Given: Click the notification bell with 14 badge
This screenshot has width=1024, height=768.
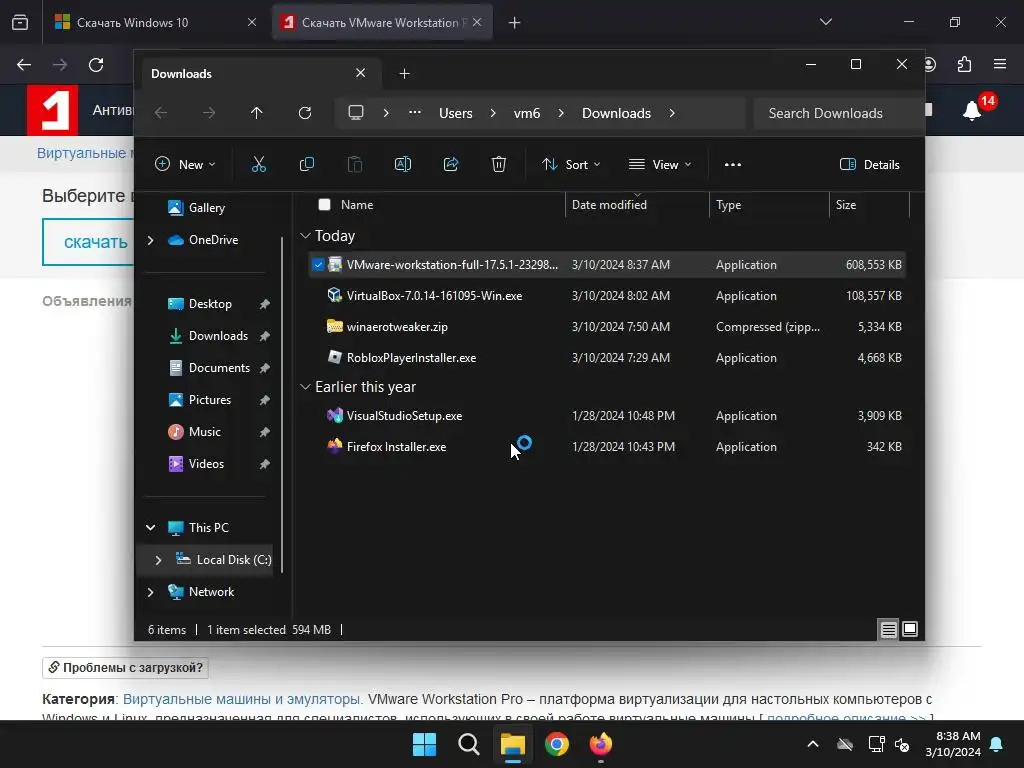Looking at the screenshot, I should tap(972, 111).
